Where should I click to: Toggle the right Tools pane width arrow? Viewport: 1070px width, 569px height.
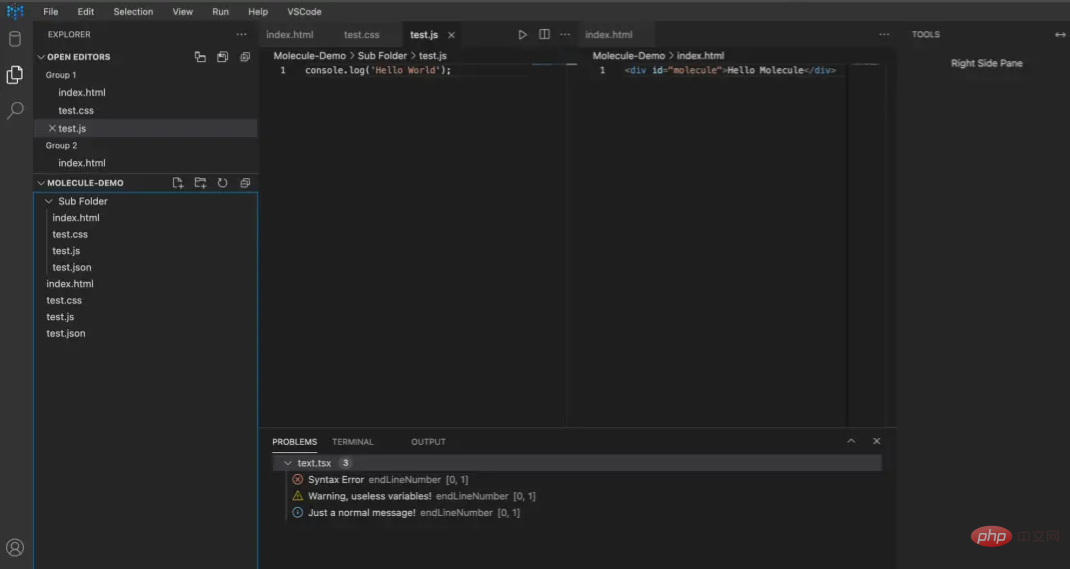1060,35
